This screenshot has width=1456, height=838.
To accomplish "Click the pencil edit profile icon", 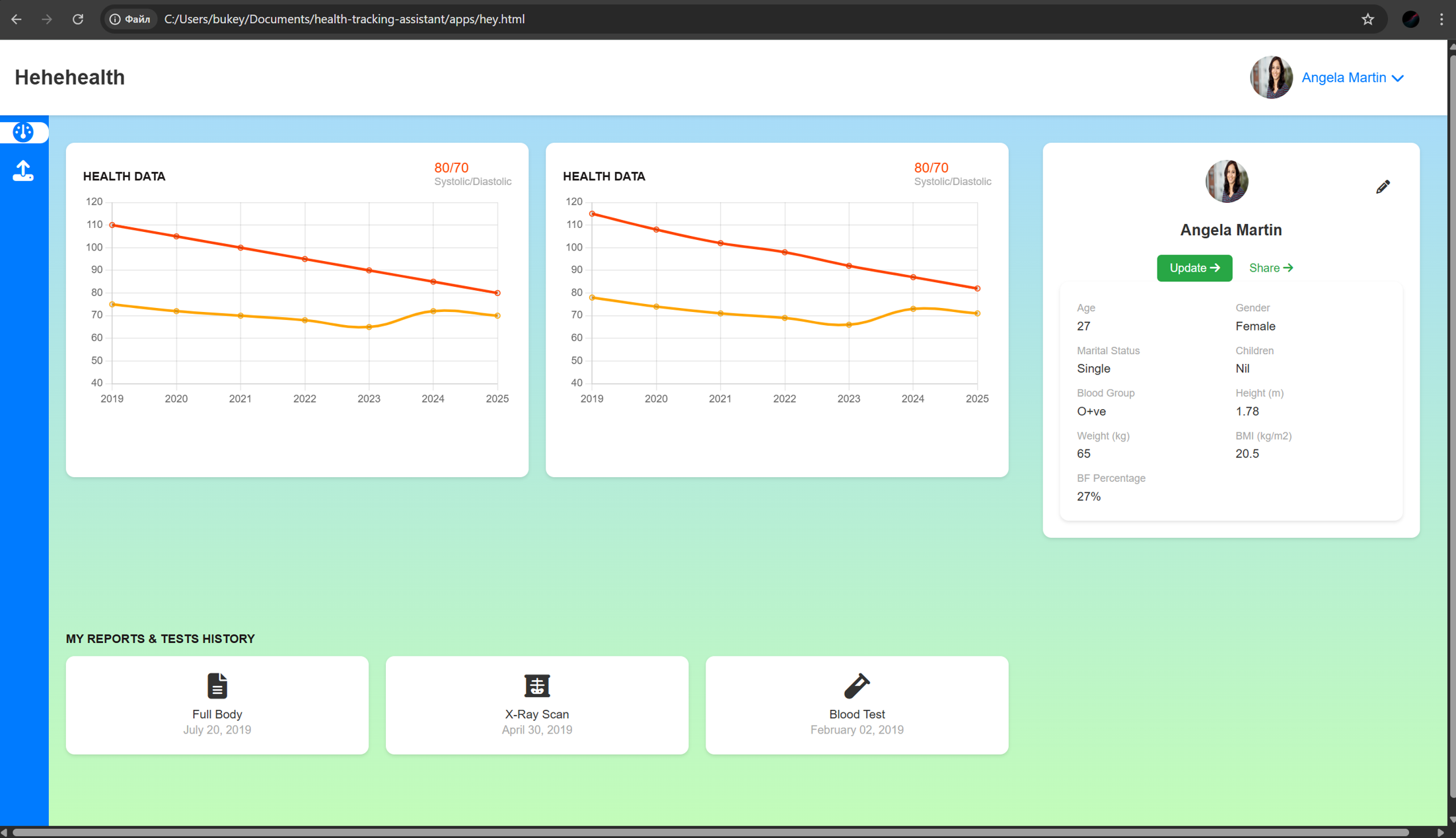I will pyautogui.click(x=1383, y=187).
